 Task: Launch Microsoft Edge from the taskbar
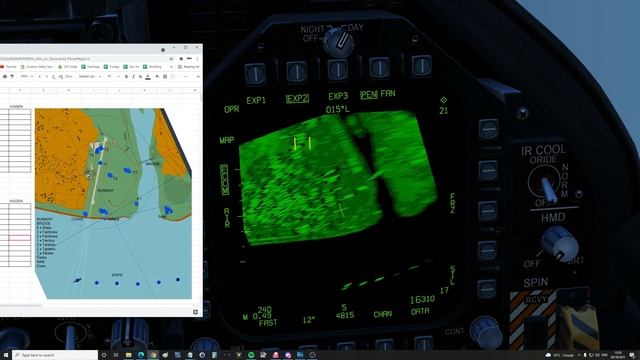[141, 355]
